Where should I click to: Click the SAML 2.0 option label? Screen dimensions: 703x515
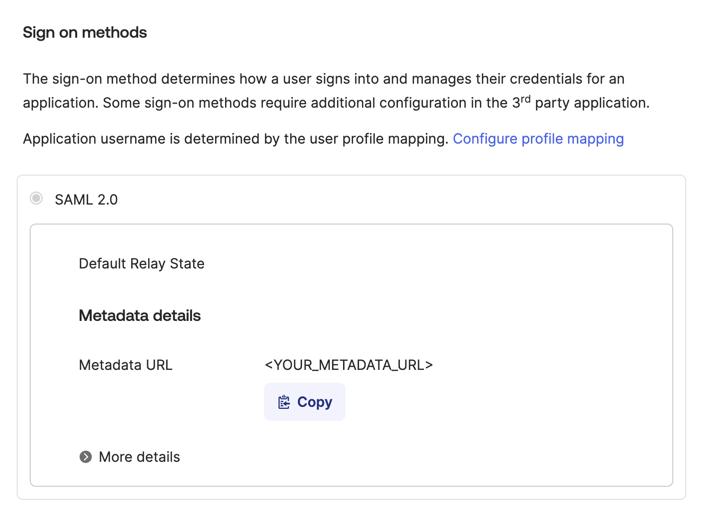[x=86, y=199]
